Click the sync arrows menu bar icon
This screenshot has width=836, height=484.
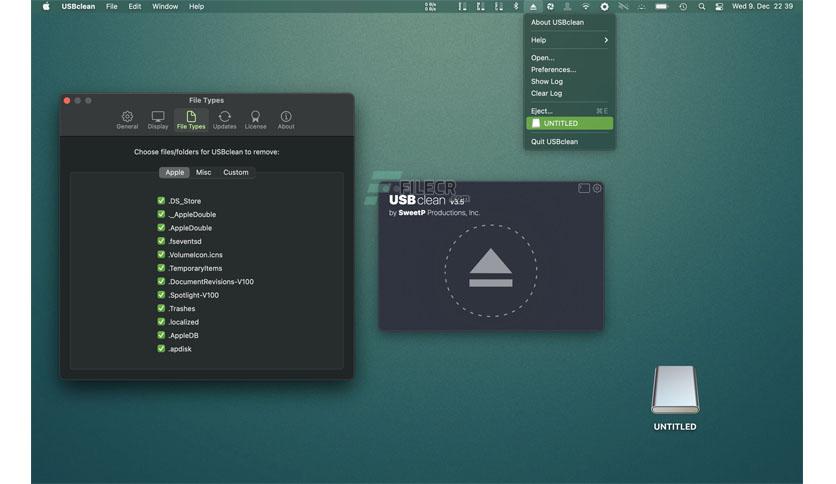(550, 6)
